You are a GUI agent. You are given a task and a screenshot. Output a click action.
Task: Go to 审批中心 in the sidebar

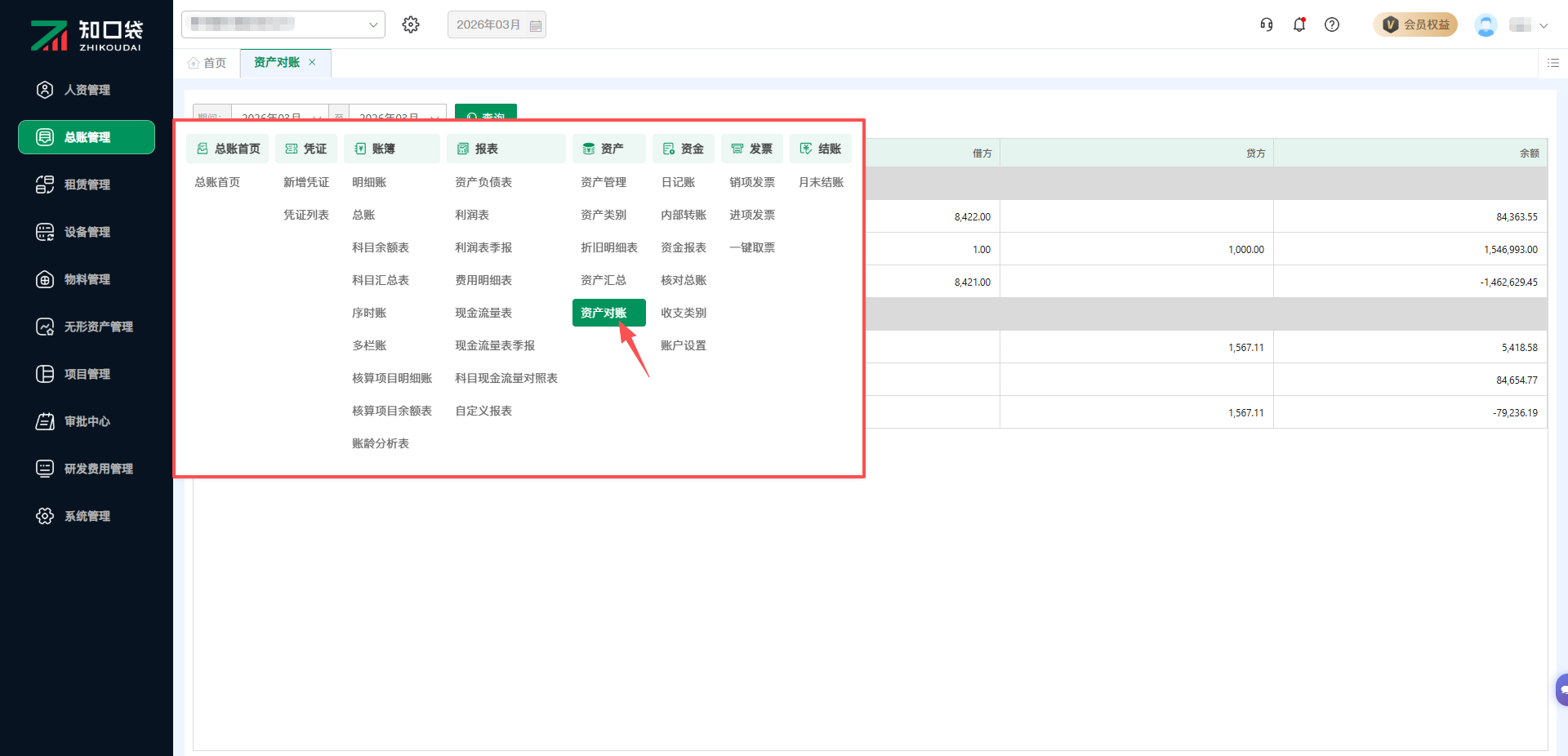87,421
